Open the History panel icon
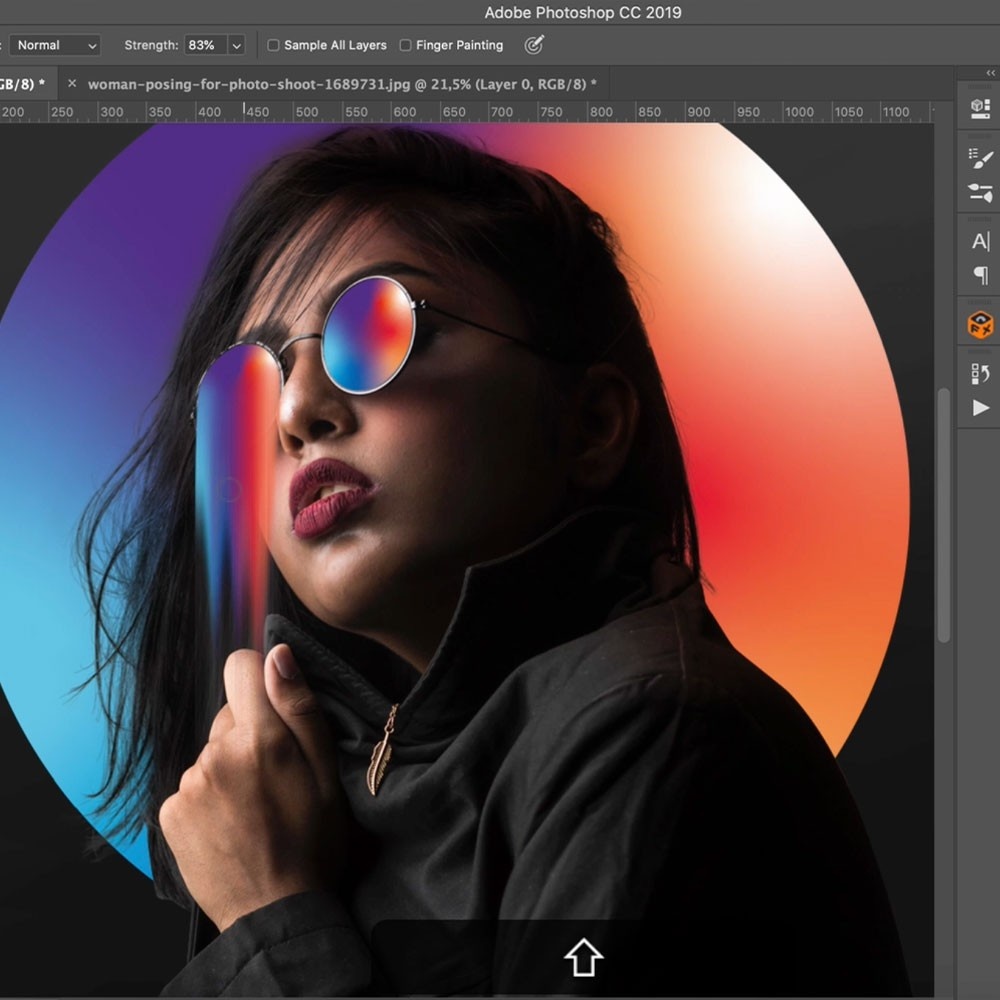This screenshot has height=1000, width=1000. [x=979, y=374]
